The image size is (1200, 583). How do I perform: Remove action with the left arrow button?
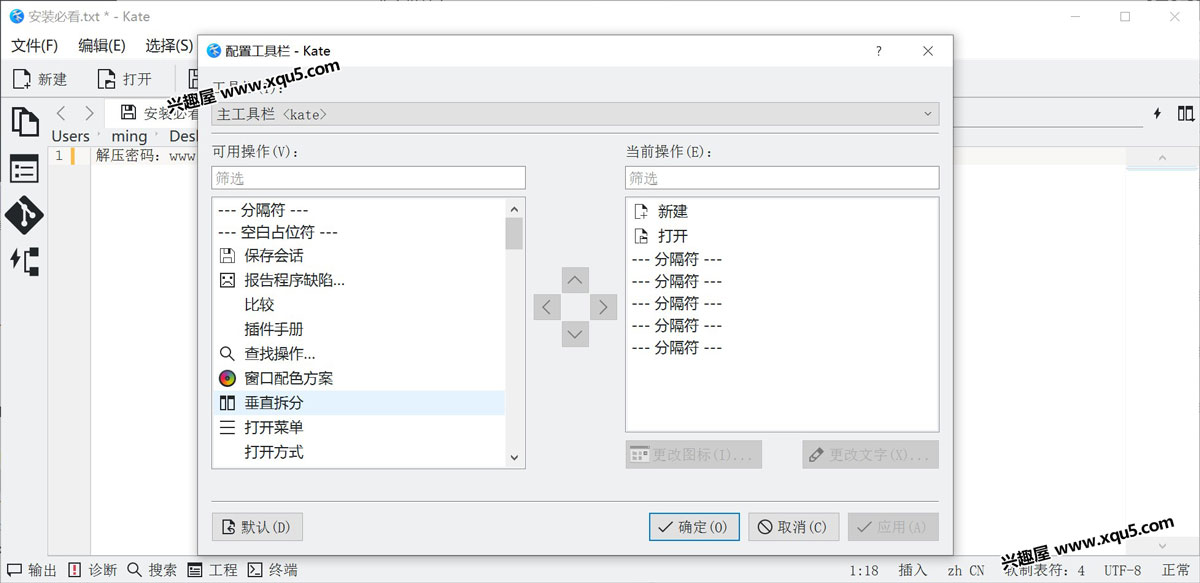[547, 307]
